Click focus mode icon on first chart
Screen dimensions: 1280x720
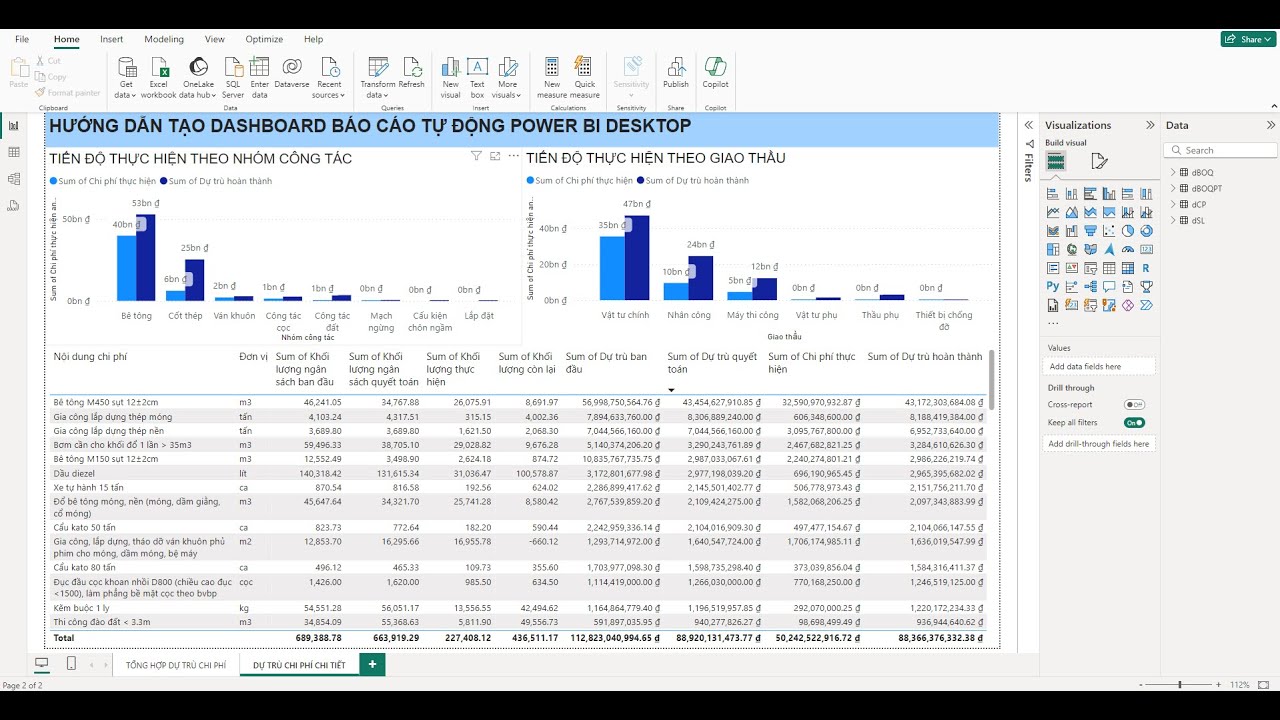[495, 156]
